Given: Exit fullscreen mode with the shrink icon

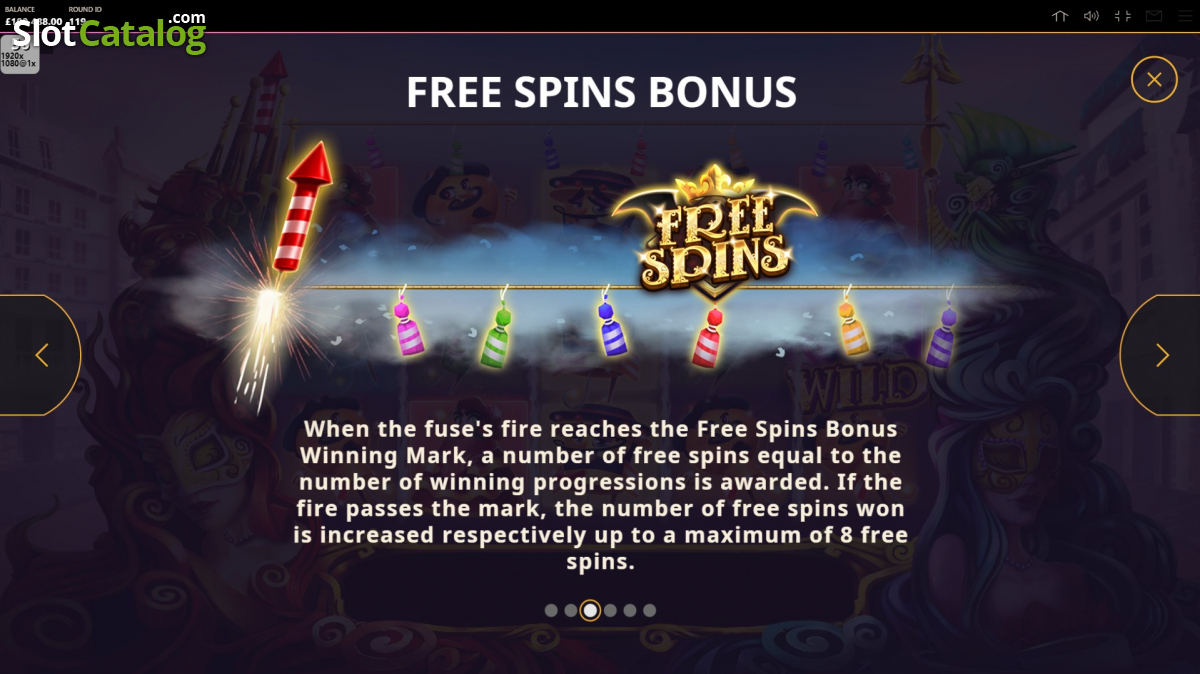Looking at the screenshot, I should point(1123,16).
